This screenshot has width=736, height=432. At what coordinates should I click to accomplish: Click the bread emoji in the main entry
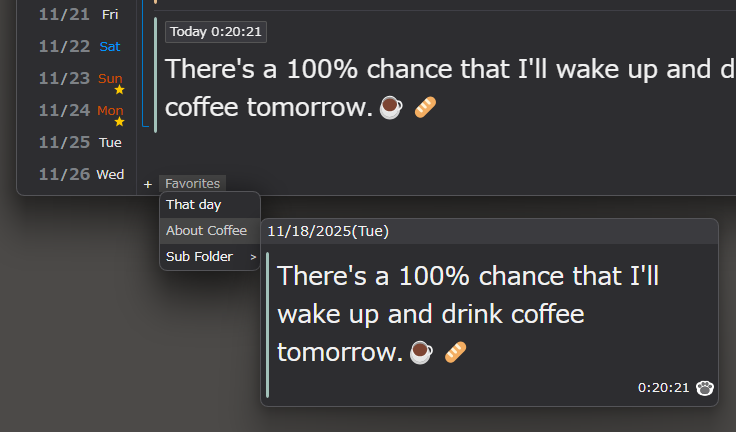pos(425,107)
